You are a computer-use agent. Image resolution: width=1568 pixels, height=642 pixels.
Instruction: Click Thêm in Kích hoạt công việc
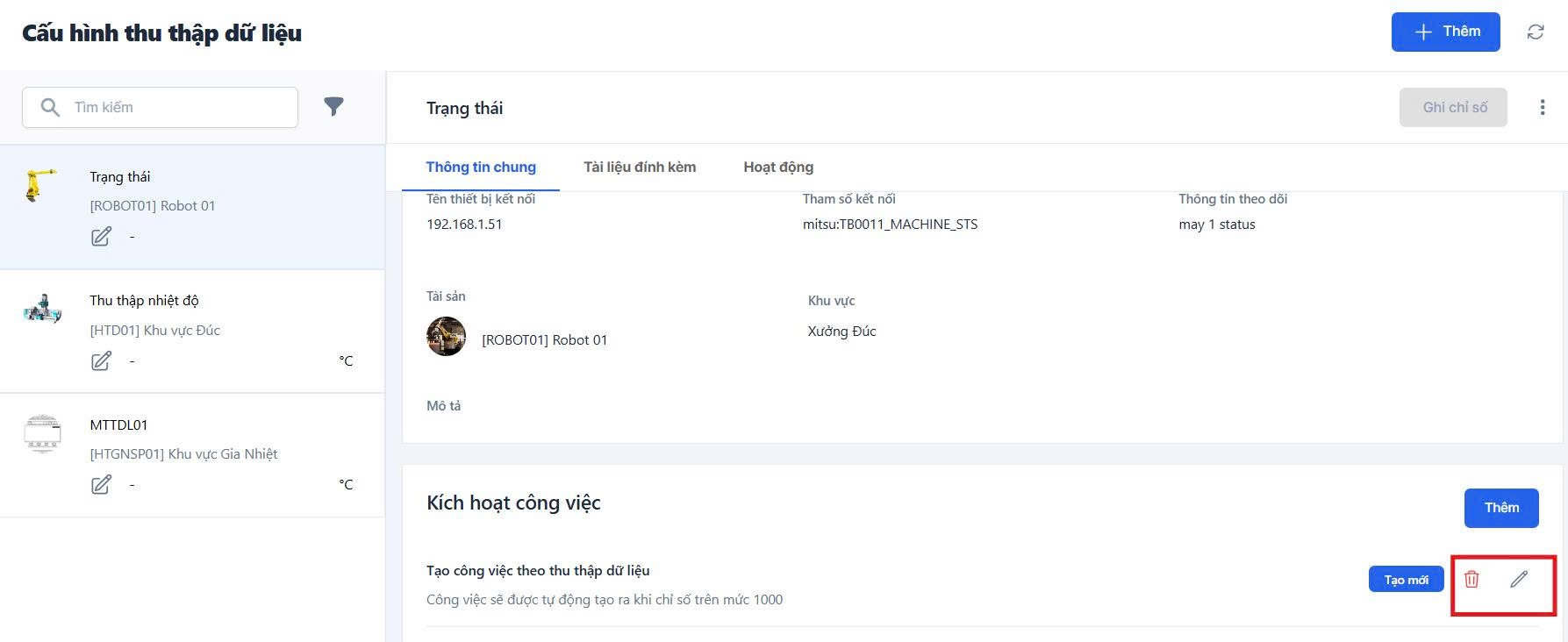pos(1500,508)
